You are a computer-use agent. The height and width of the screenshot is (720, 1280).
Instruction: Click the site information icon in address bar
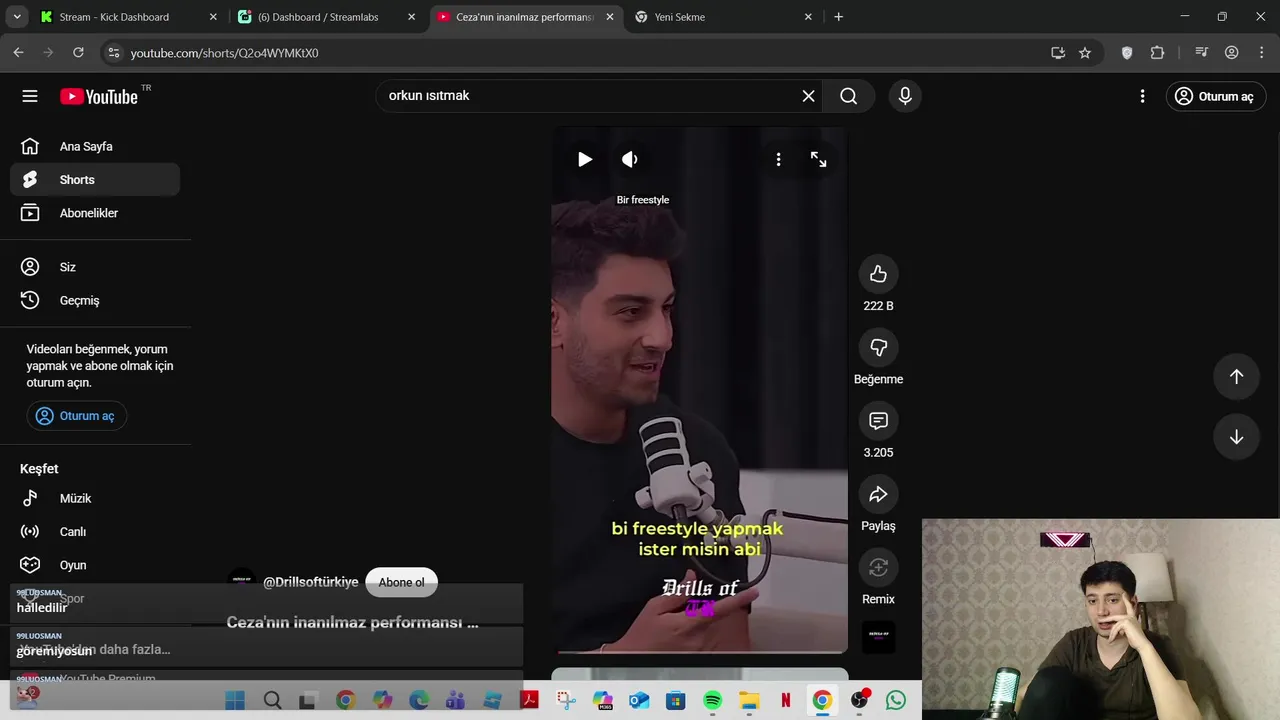pos(113,53)
